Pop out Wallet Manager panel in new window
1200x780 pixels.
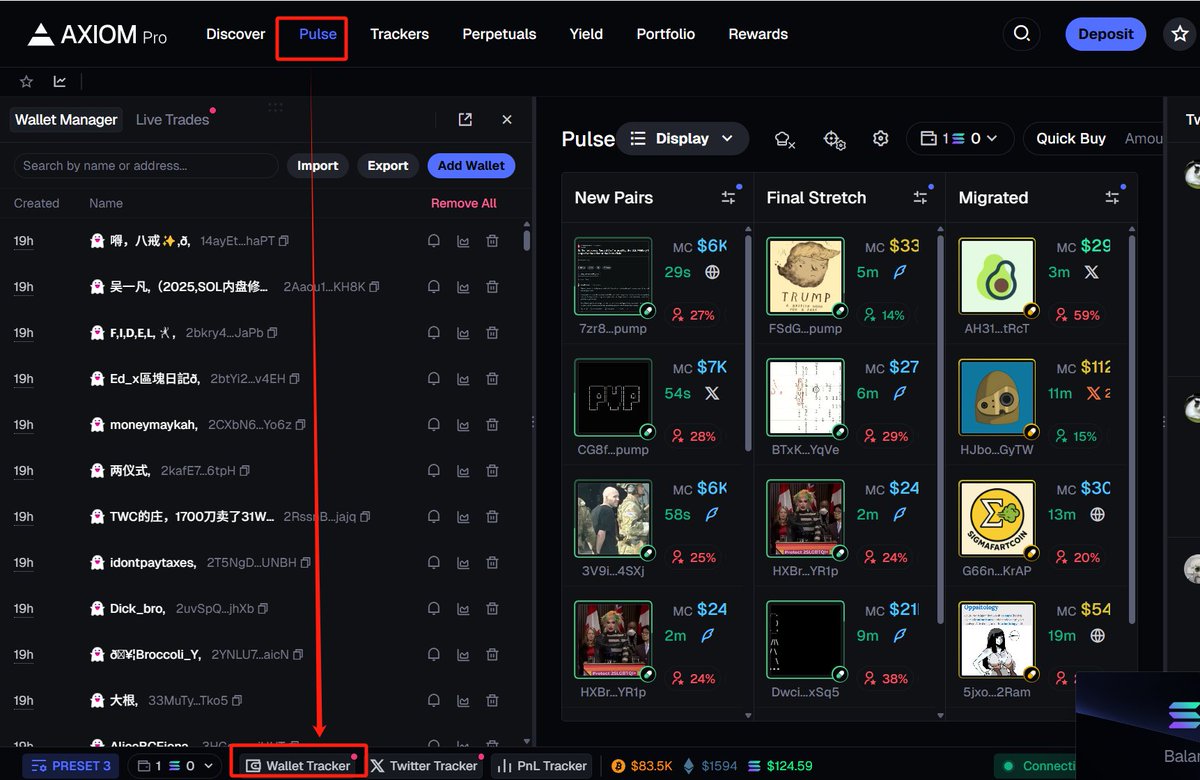click(x=465, y=120)
